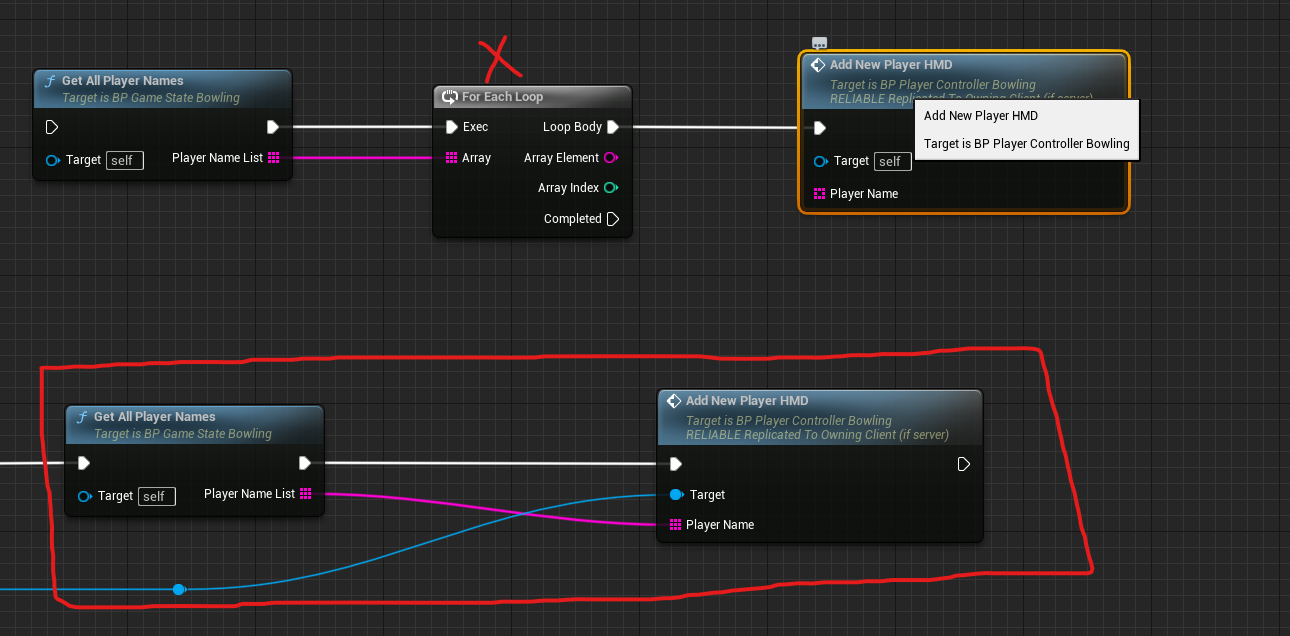This screenshot has height=636, width=1290.
Task: Click self field on lower Get All Player Names
Action: tap(157, 496)
